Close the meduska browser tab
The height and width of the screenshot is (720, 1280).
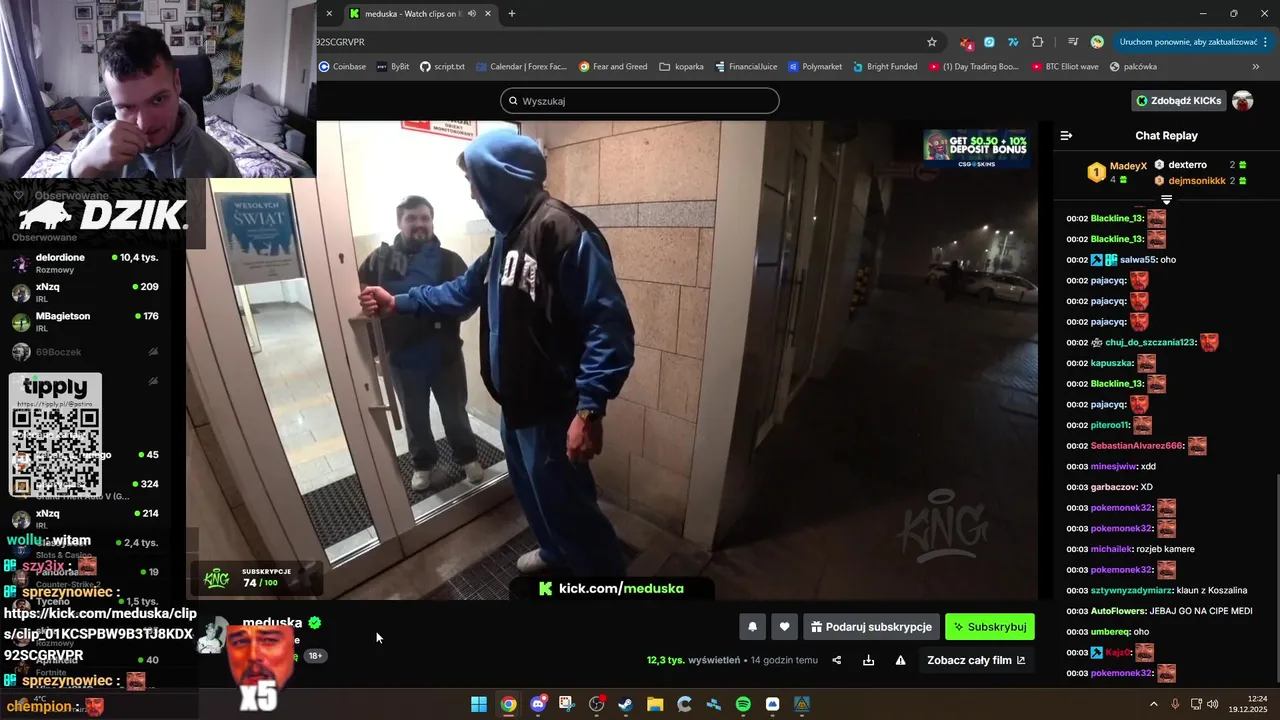point(487,14)
